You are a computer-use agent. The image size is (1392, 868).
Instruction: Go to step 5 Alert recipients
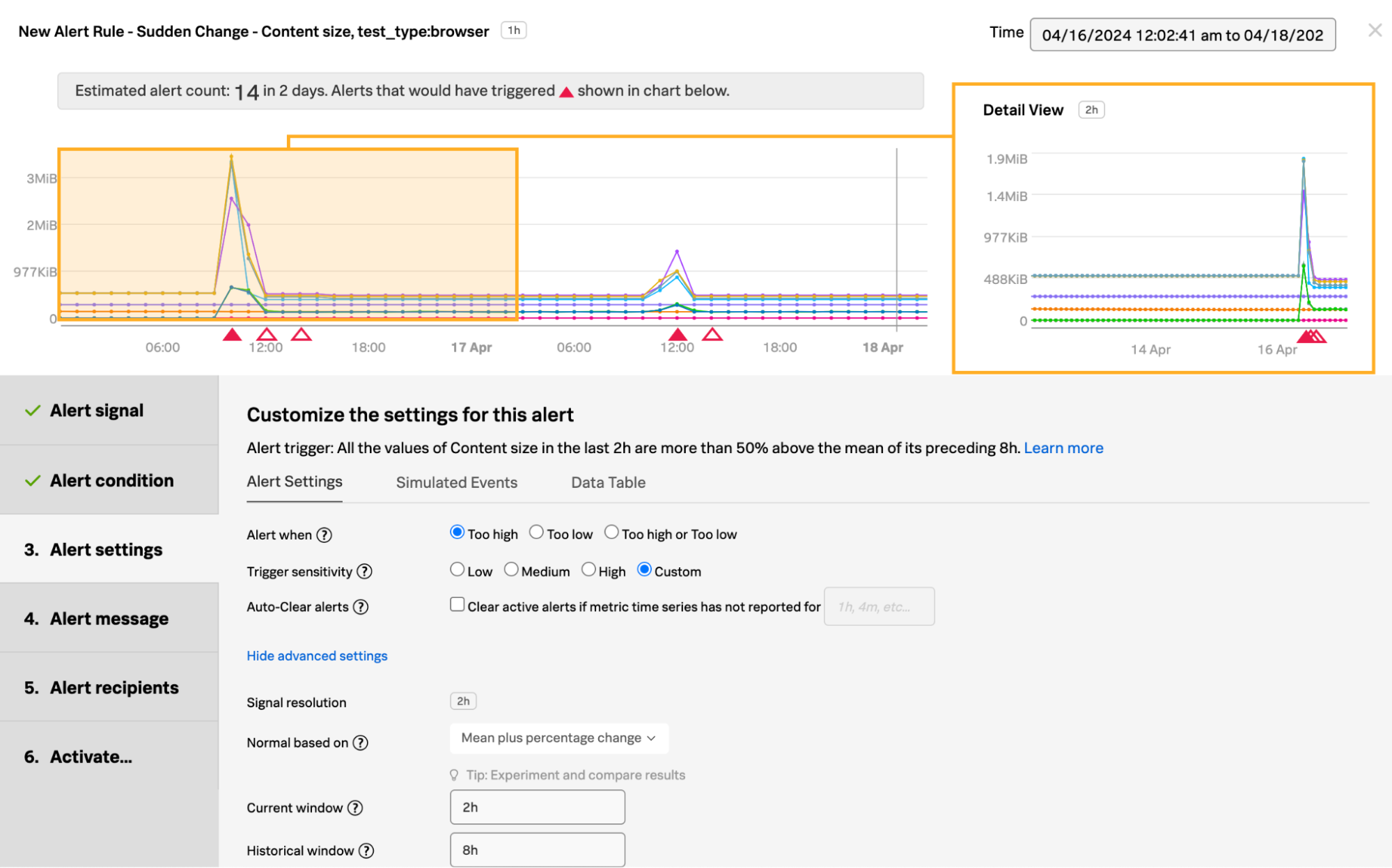tap(109, 687)
